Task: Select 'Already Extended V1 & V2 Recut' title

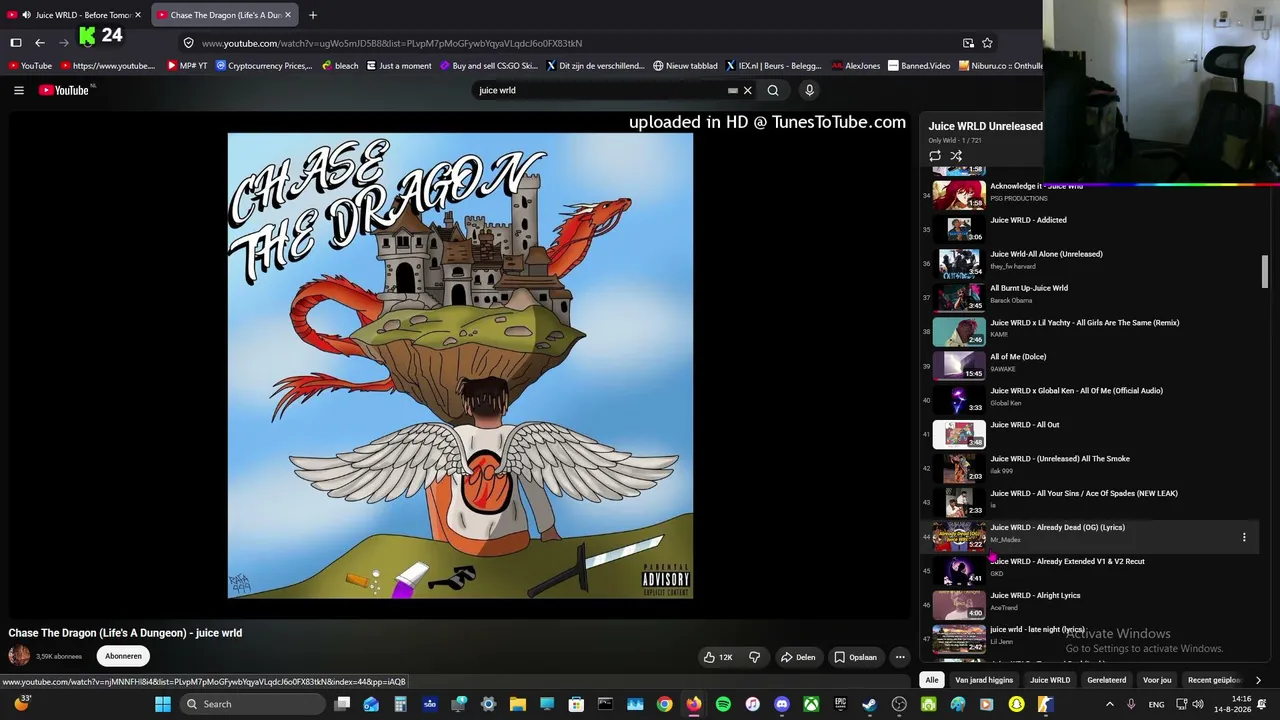Action: point(1067,562)
